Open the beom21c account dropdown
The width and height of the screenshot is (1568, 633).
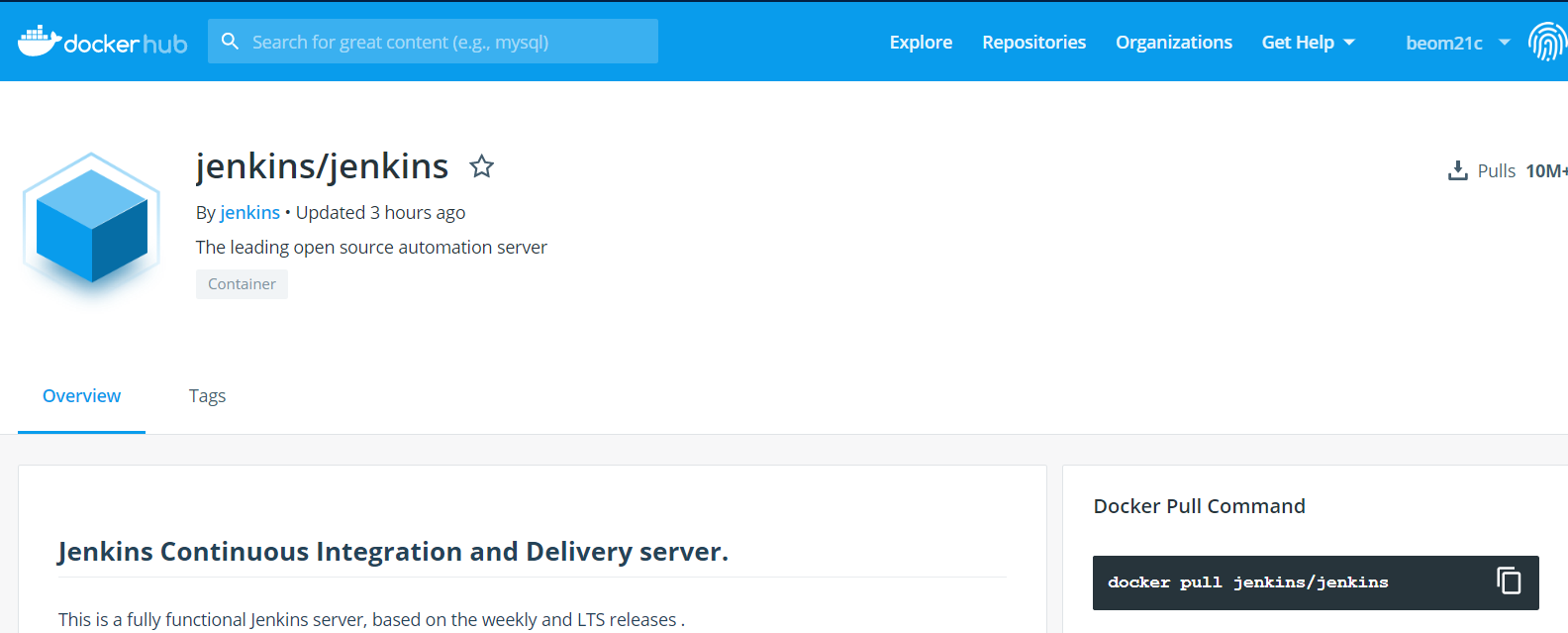tap(1457, 43)
